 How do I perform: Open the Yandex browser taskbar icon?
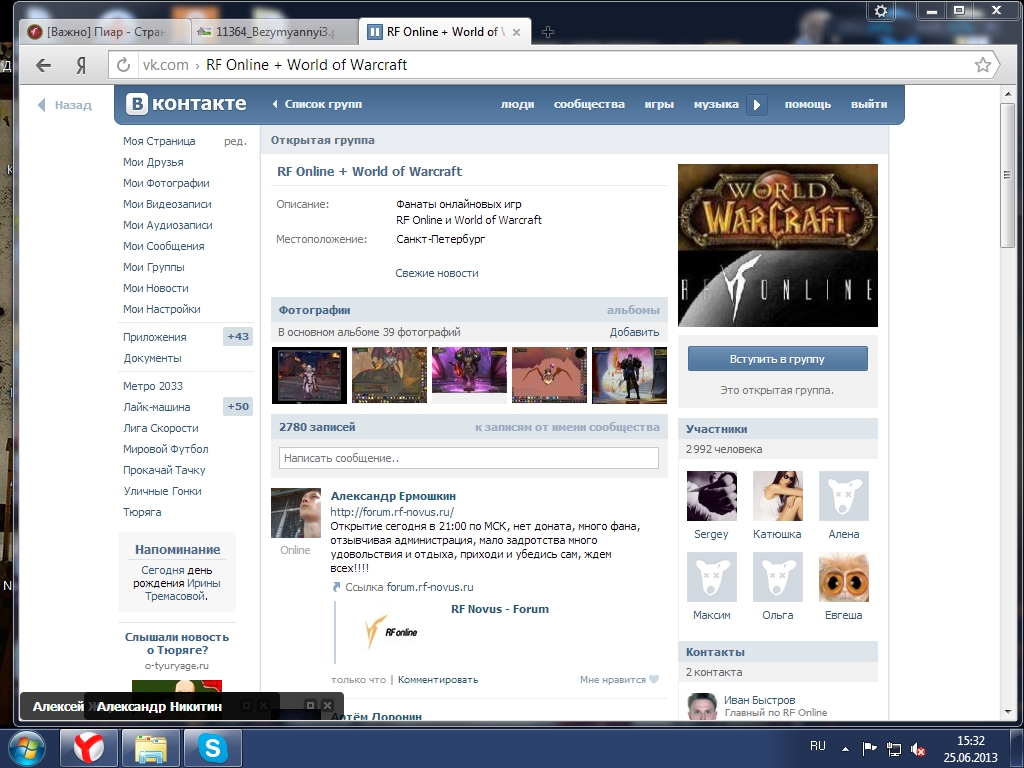click(89, 747)
